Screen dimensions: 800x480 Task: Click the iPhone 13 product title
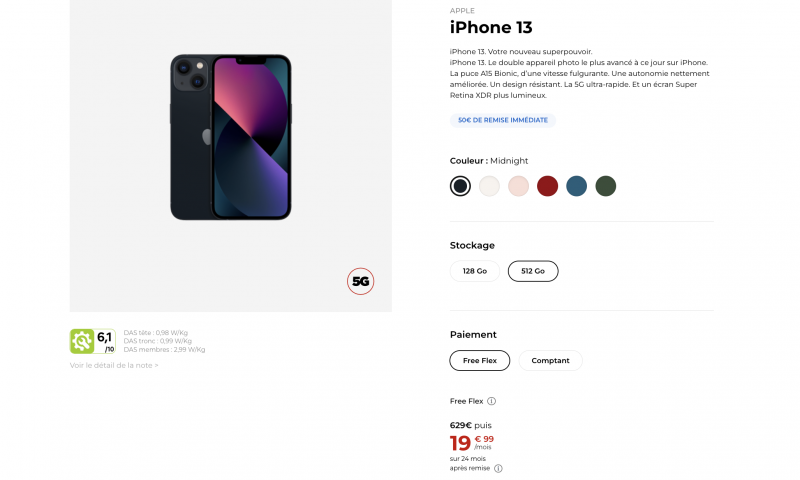pos(491,27)
